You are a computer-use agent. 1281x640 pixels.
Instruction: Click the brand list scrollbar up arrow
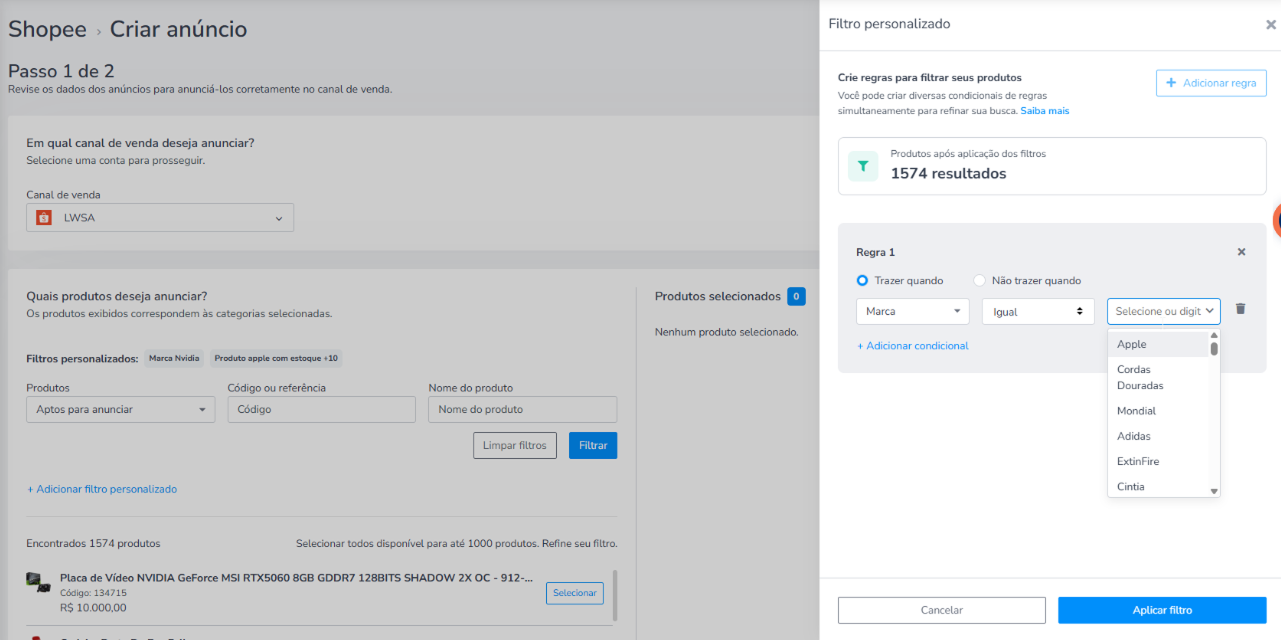pos(1215,336)
